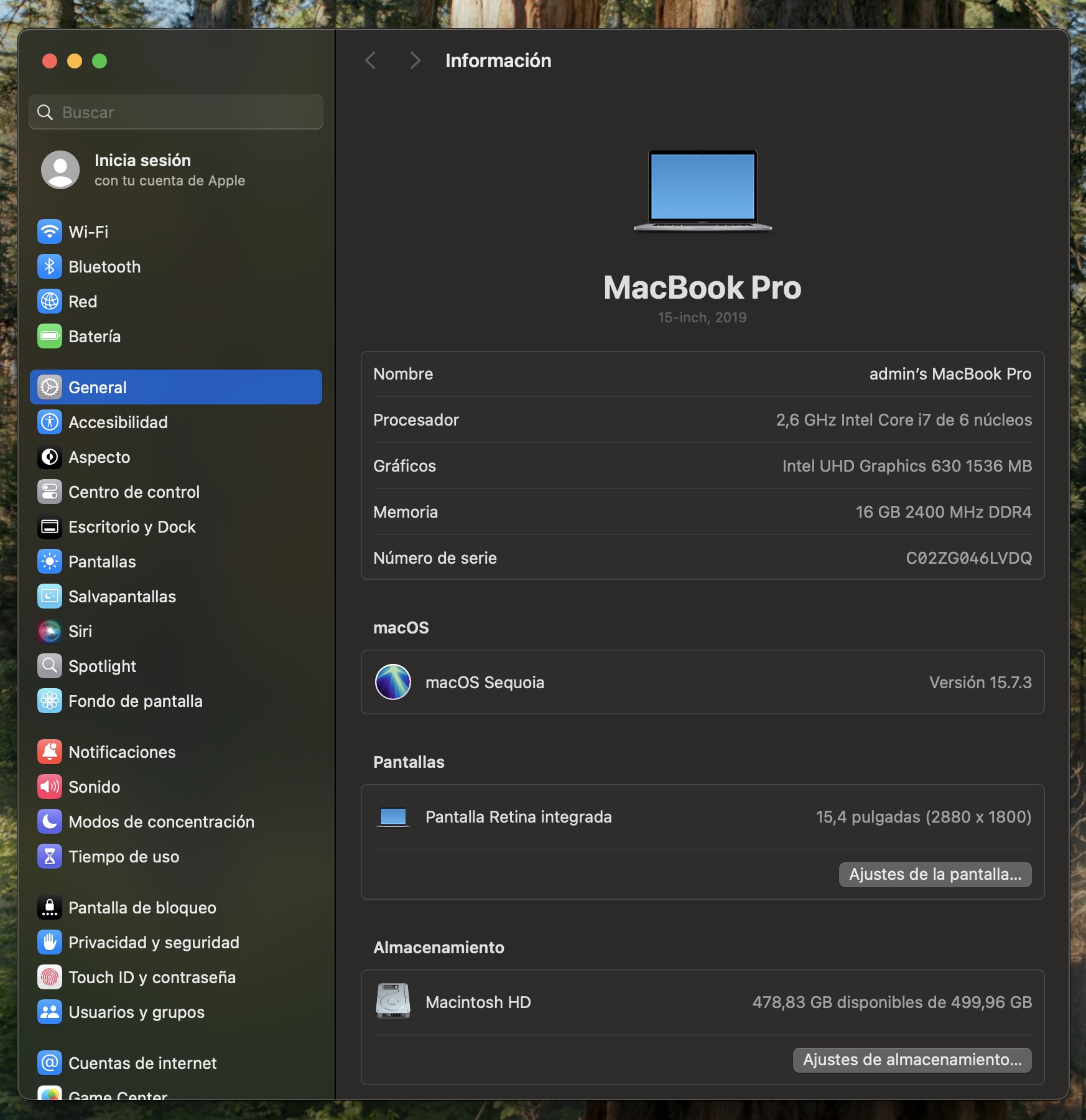The image size is (1086, 1120).
Task: Open Accesibilidad in the sidebar
Action: pyautogui.click(x=118, y=422)
